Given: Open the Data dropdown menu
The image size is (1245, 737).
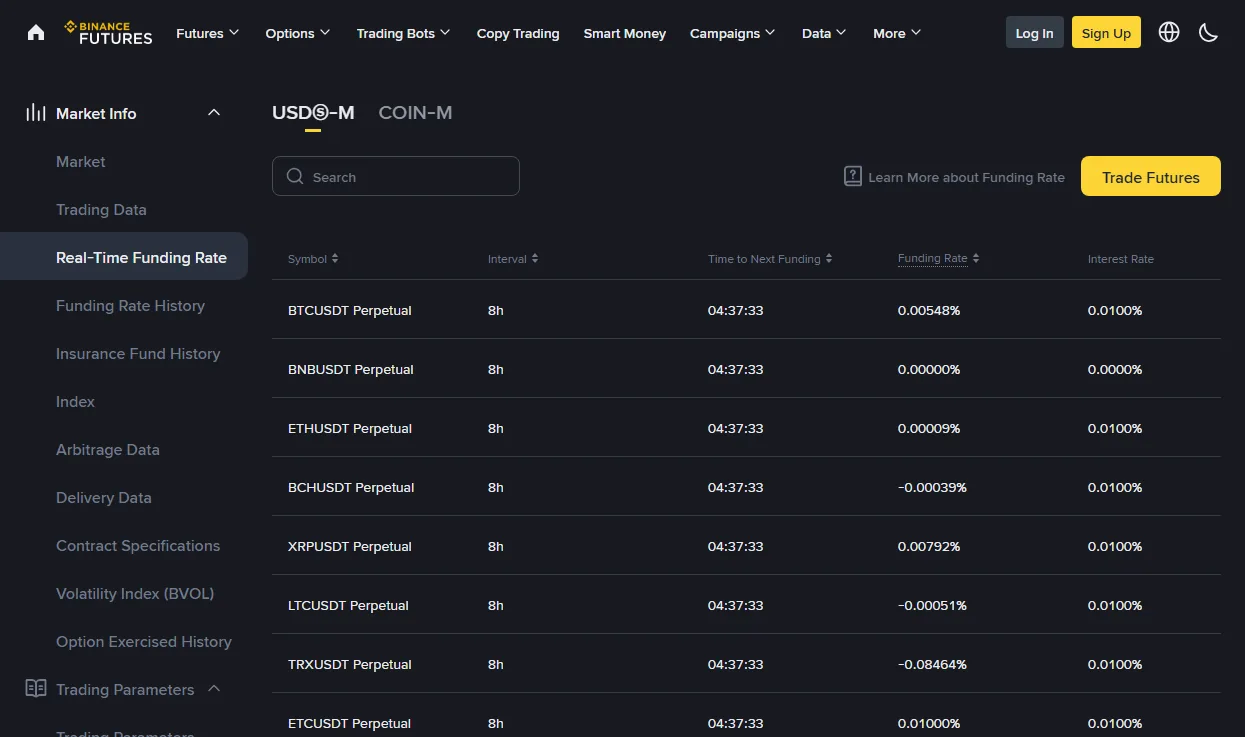Looking at the screenshot, I should pos(824,33).
